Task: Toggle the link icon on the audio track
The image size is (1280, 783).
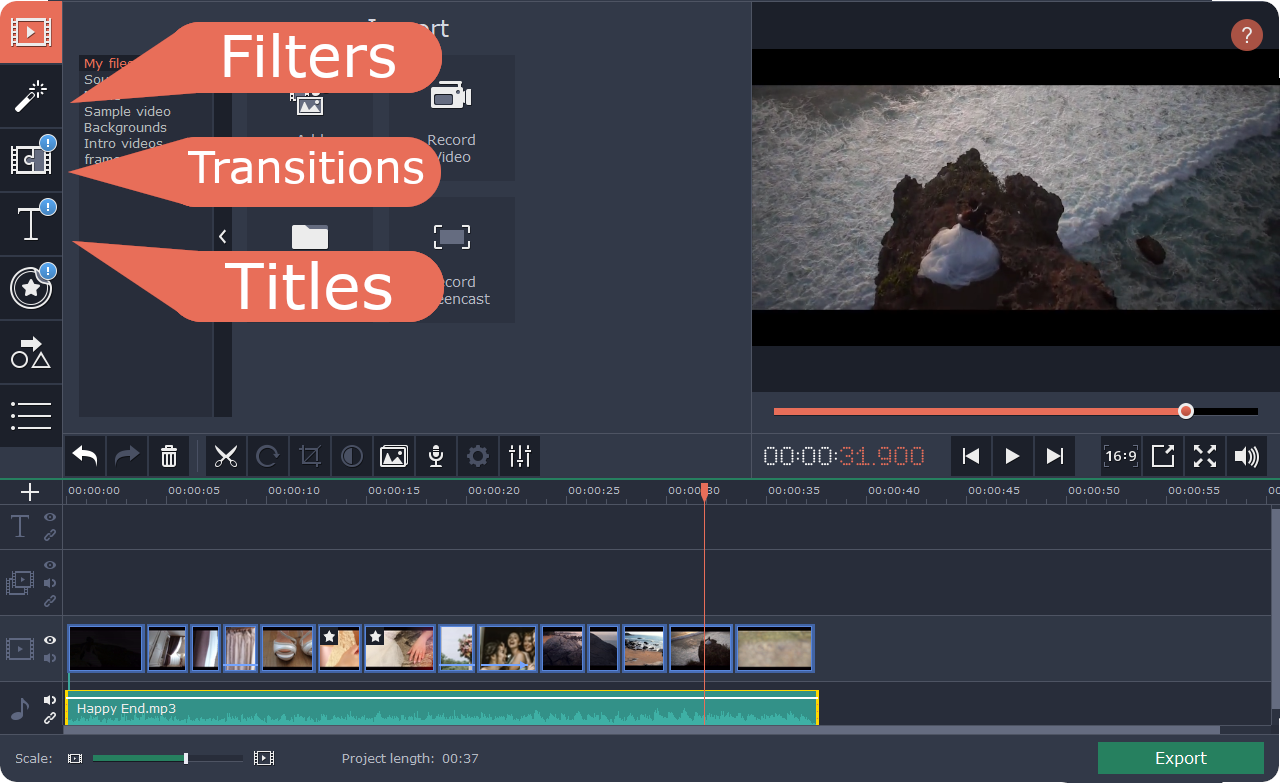Action: point(49,716)
